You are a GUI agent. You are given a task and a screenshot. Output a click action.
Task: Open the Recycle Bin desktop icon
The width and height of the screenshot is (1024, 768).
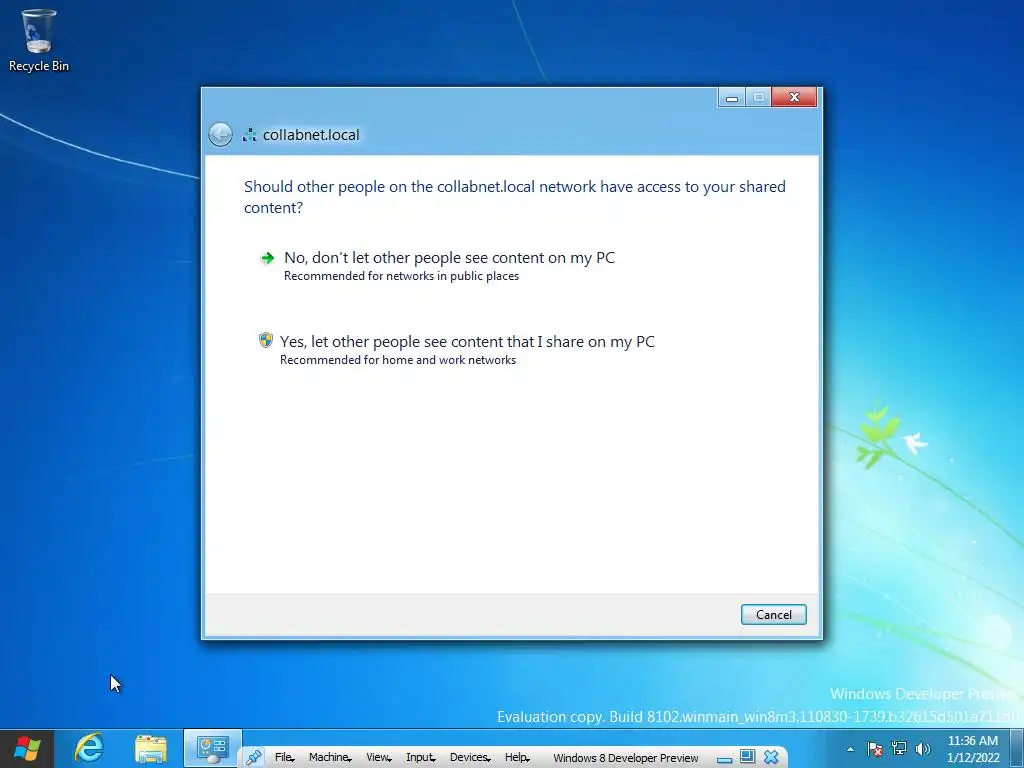39,40
